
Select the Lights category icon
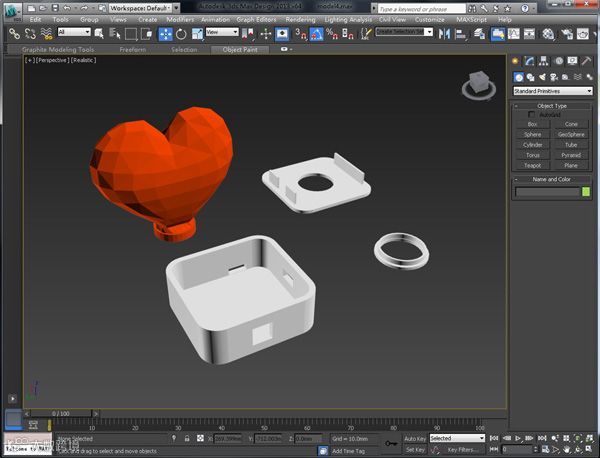pyautogui.click(x=542, y=77)
